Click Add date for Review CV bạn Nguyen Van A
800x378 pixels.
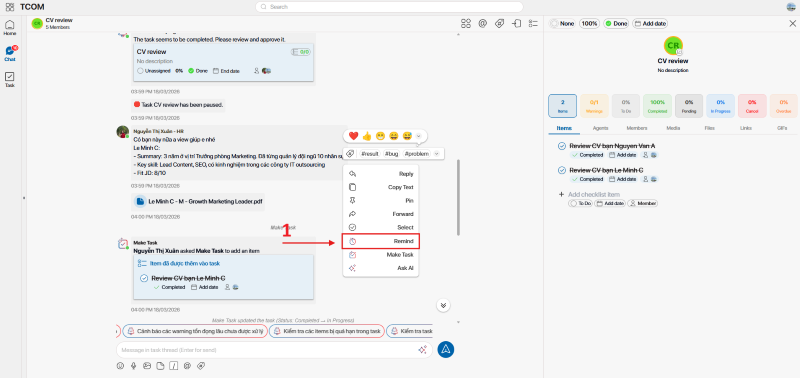(622, 155)
